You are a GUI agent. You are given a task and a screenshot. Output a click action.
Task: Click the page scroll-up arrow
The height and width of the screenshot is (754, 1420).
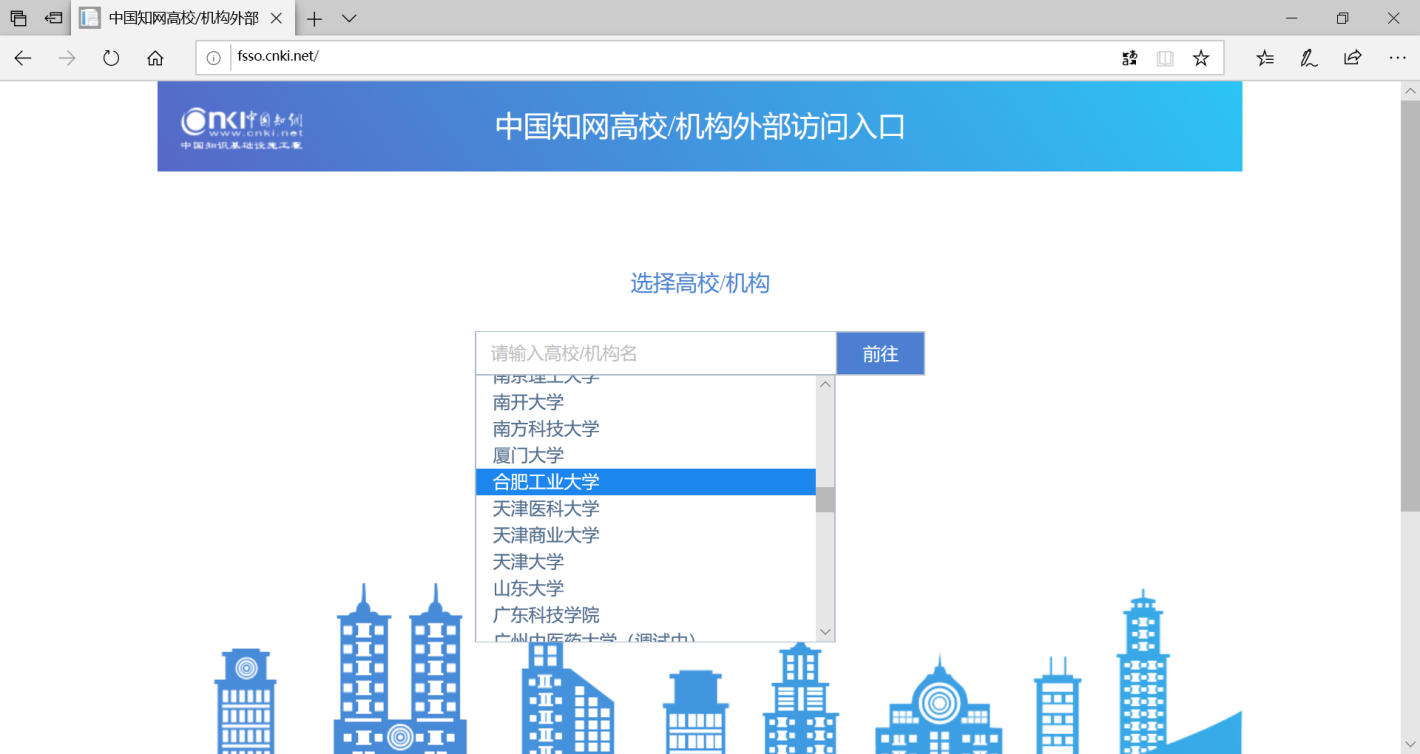coord(1410,91)
